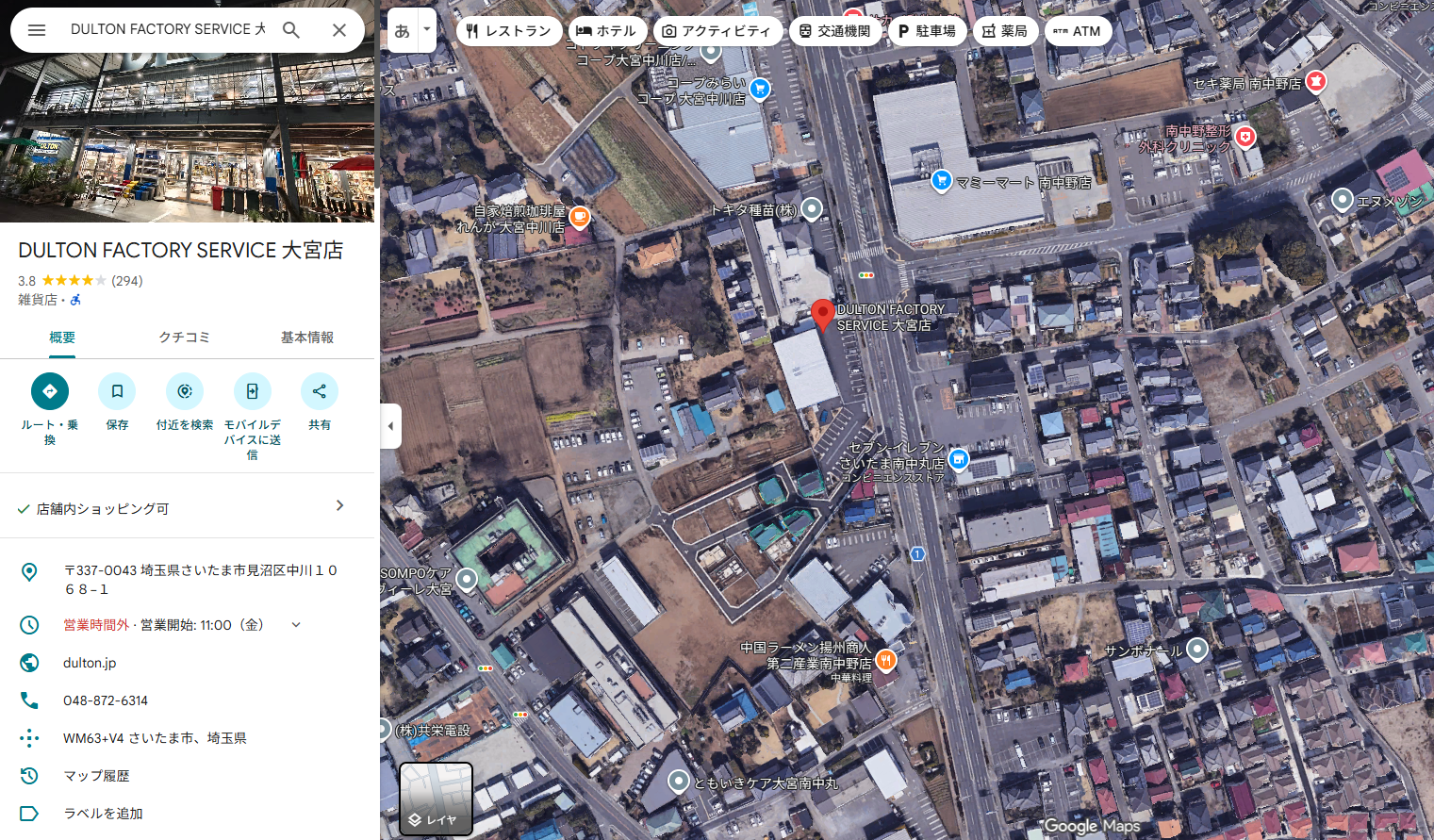Click the address 〒337-0043 text
The height and width of the screenshot is (840, 1434).
[x=201, y=580]
